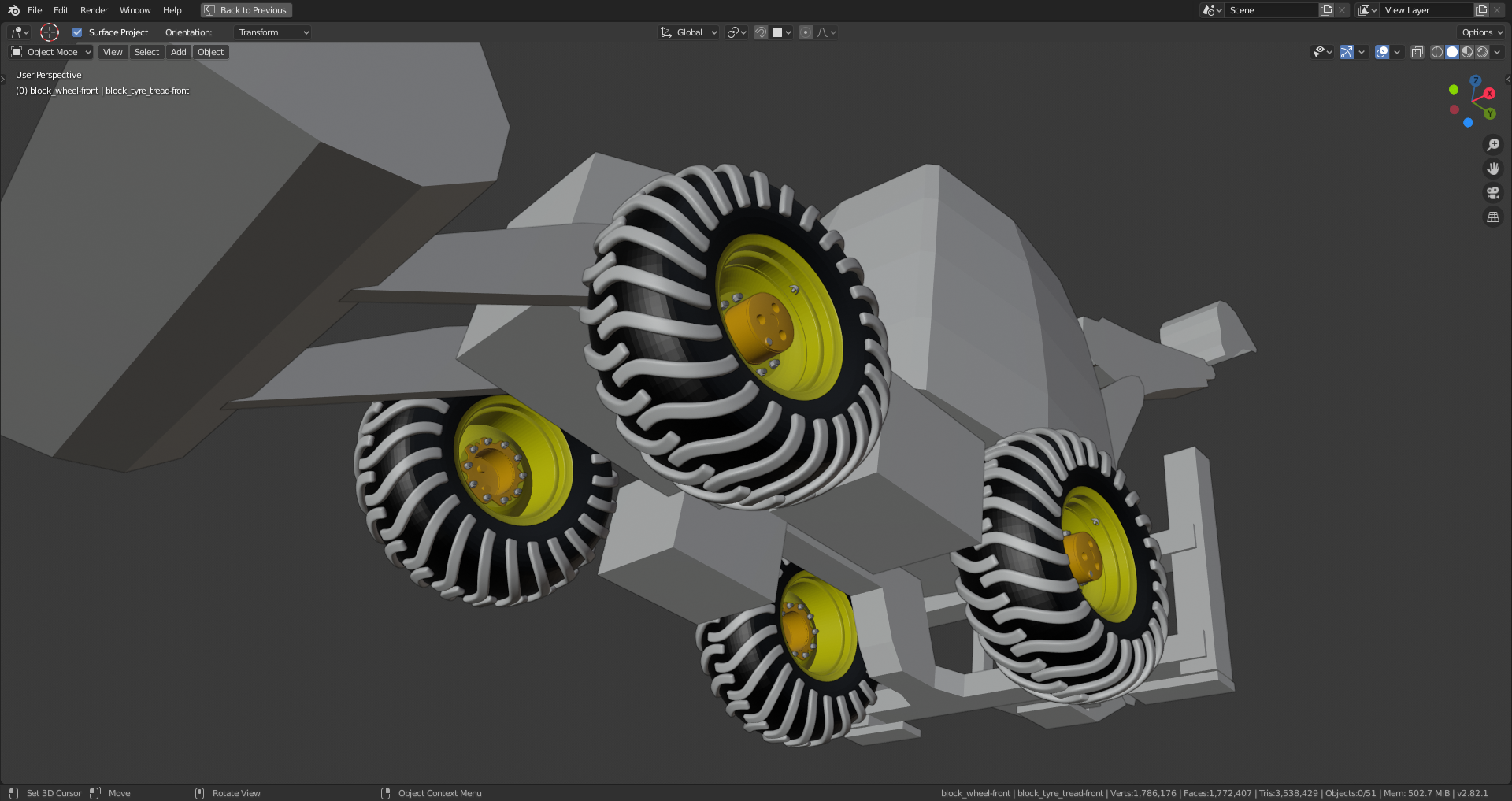Open the Object Mode selector

pos(51,52)
